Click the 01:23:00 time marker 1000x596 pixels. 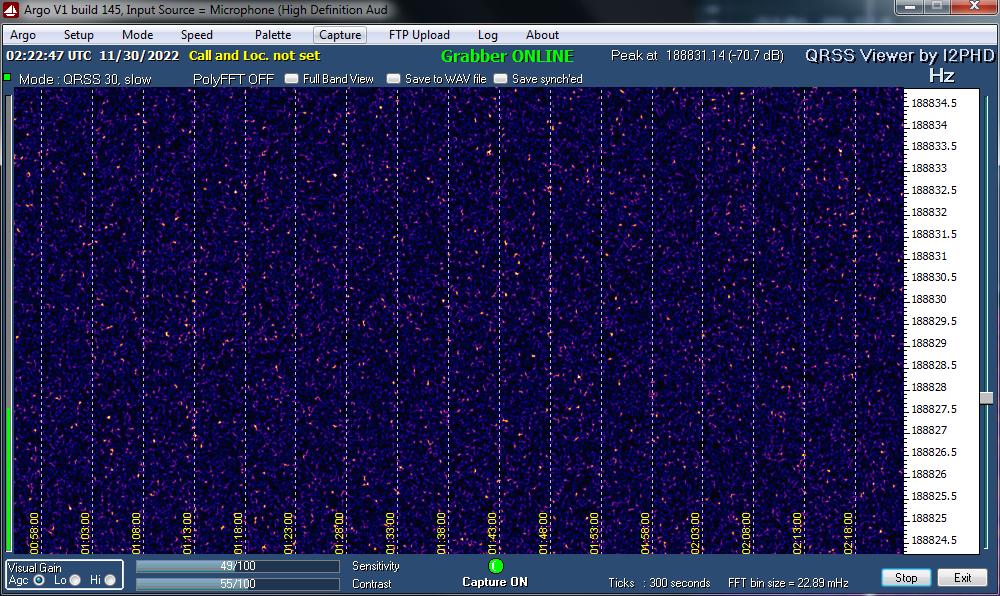point(288,533)
